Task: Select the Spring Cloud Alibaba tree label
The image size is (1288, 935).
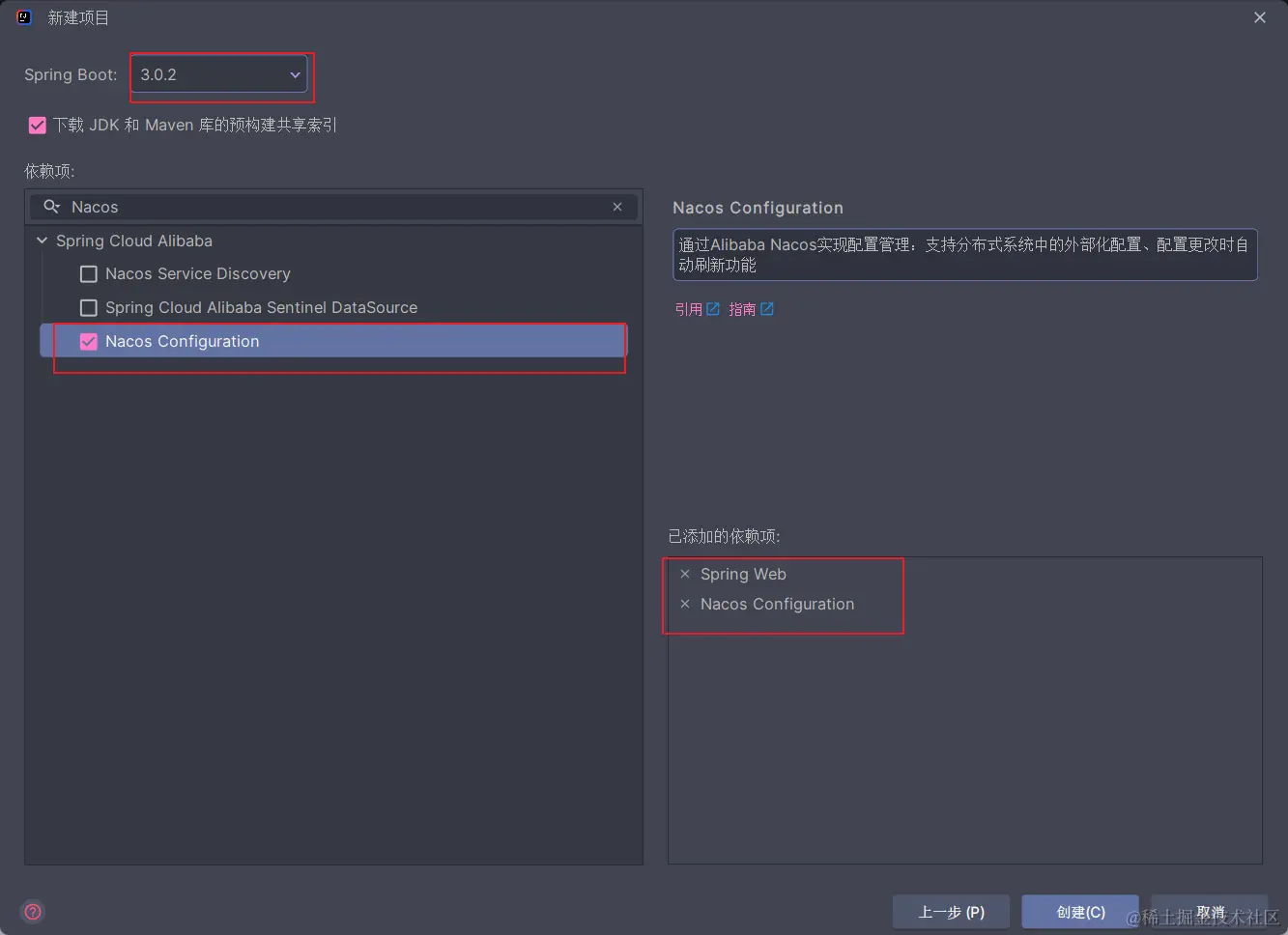Action: (134, 241)
